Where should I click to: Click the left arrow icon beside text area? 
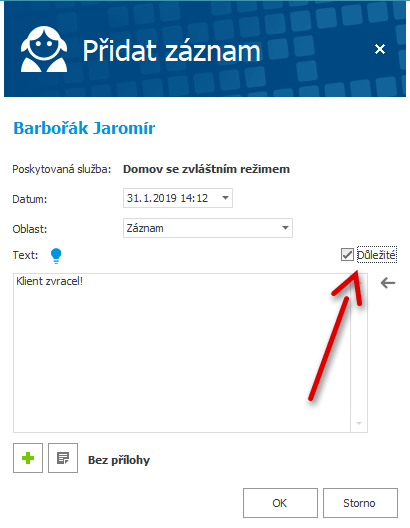[x=388, y=283]
